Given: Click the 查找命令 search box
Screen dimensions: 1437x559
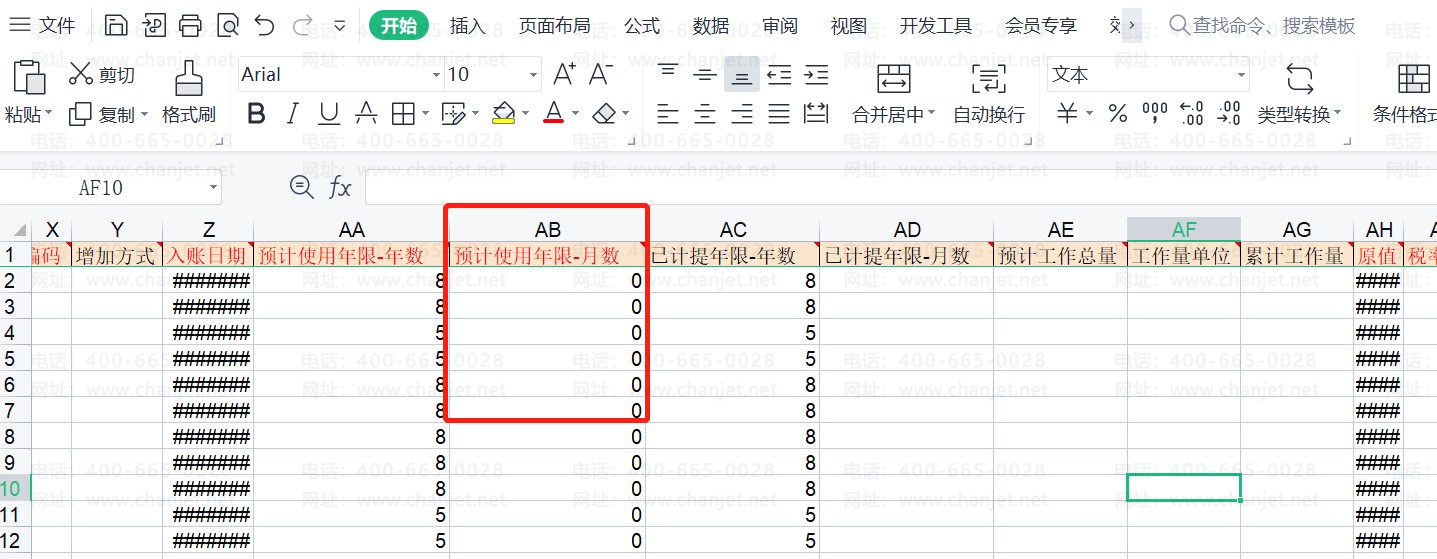Looking at the screenshot, I should (x=1264, y=26).
